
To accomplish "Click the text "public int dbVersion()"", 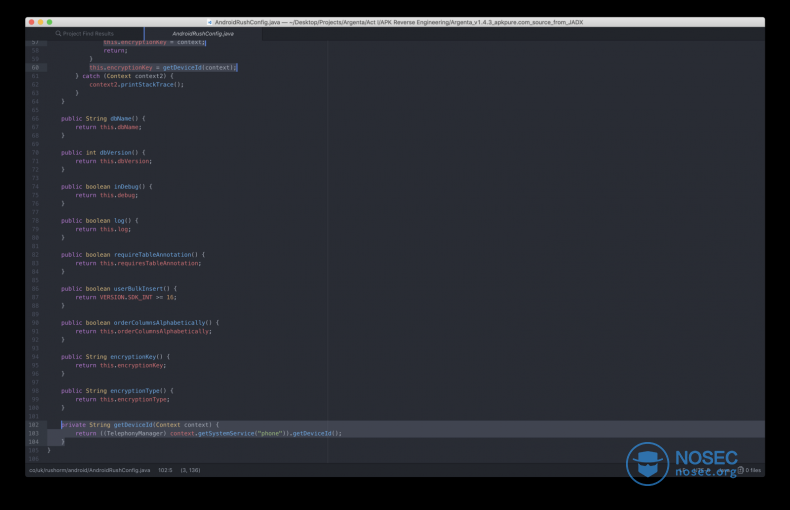I will (x=100, y=153).
